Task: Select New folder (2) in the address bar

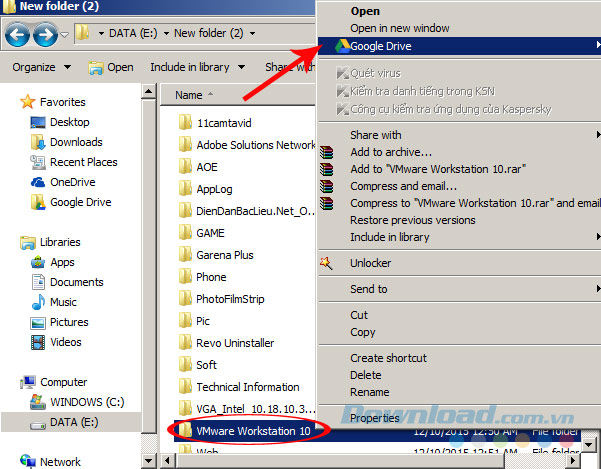Action: [209, 33]
